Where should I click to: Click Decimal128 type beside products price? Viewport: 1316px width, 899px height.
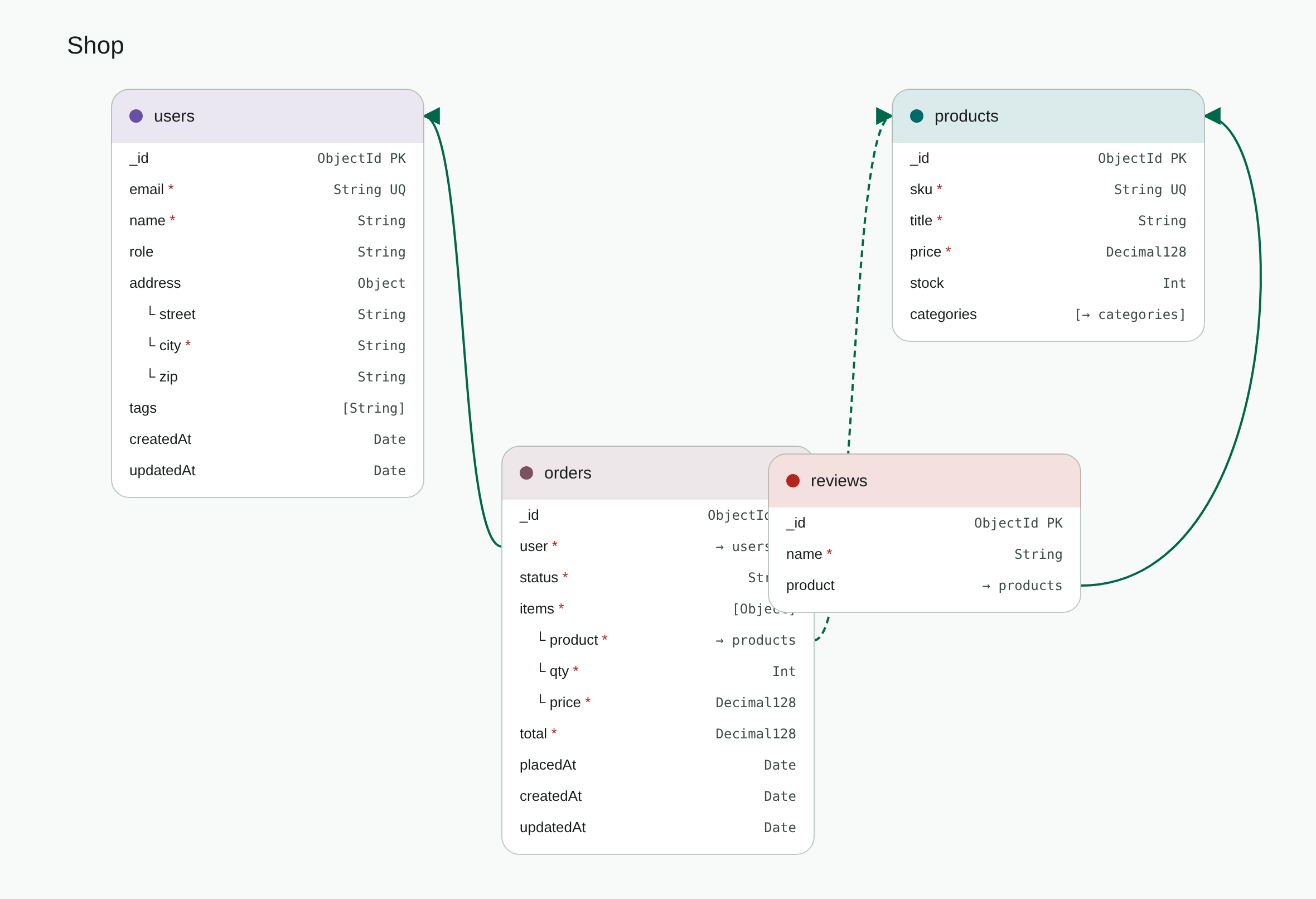1146,252
